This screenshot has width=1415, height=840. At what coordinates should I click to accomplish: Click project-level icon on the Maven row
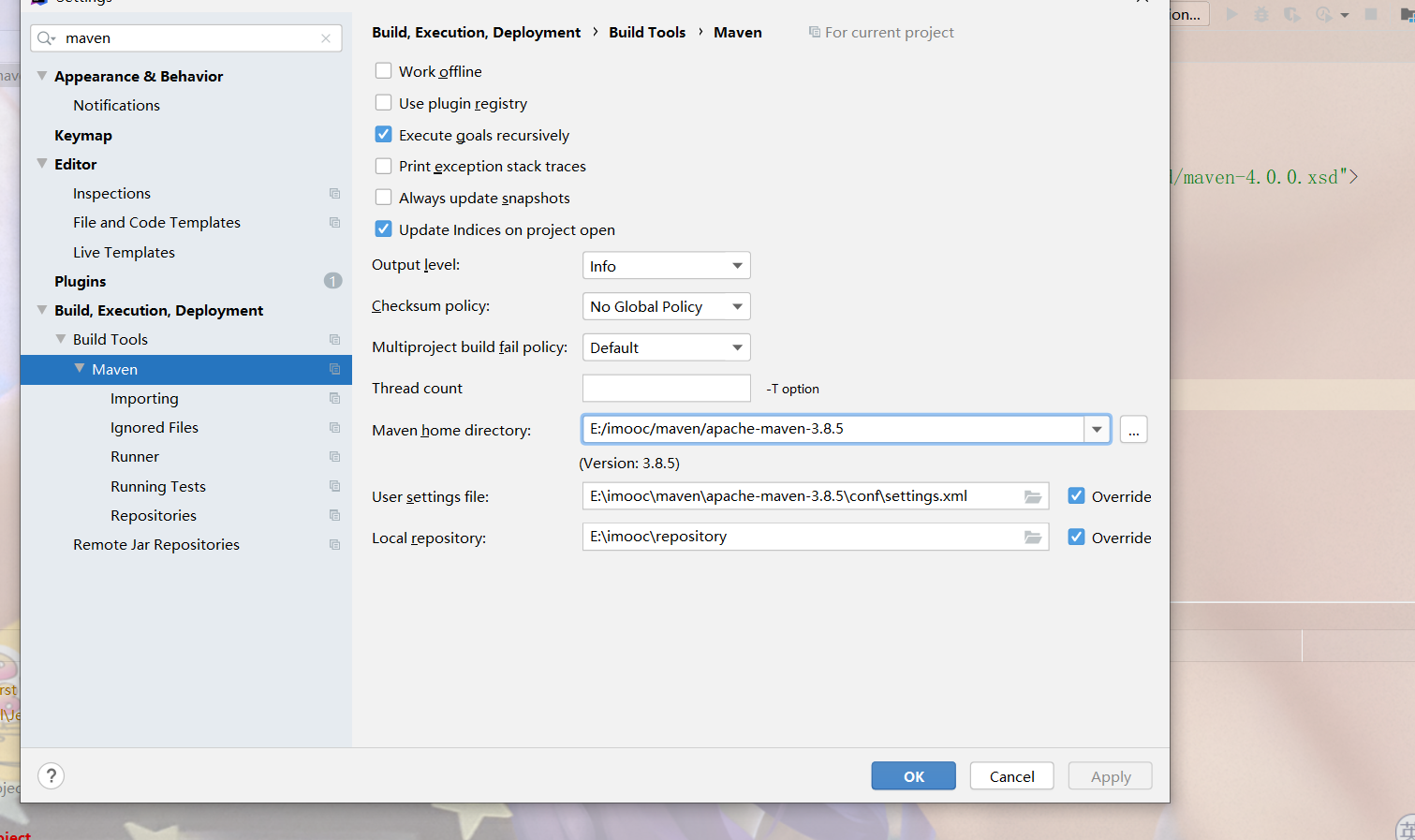334,369
